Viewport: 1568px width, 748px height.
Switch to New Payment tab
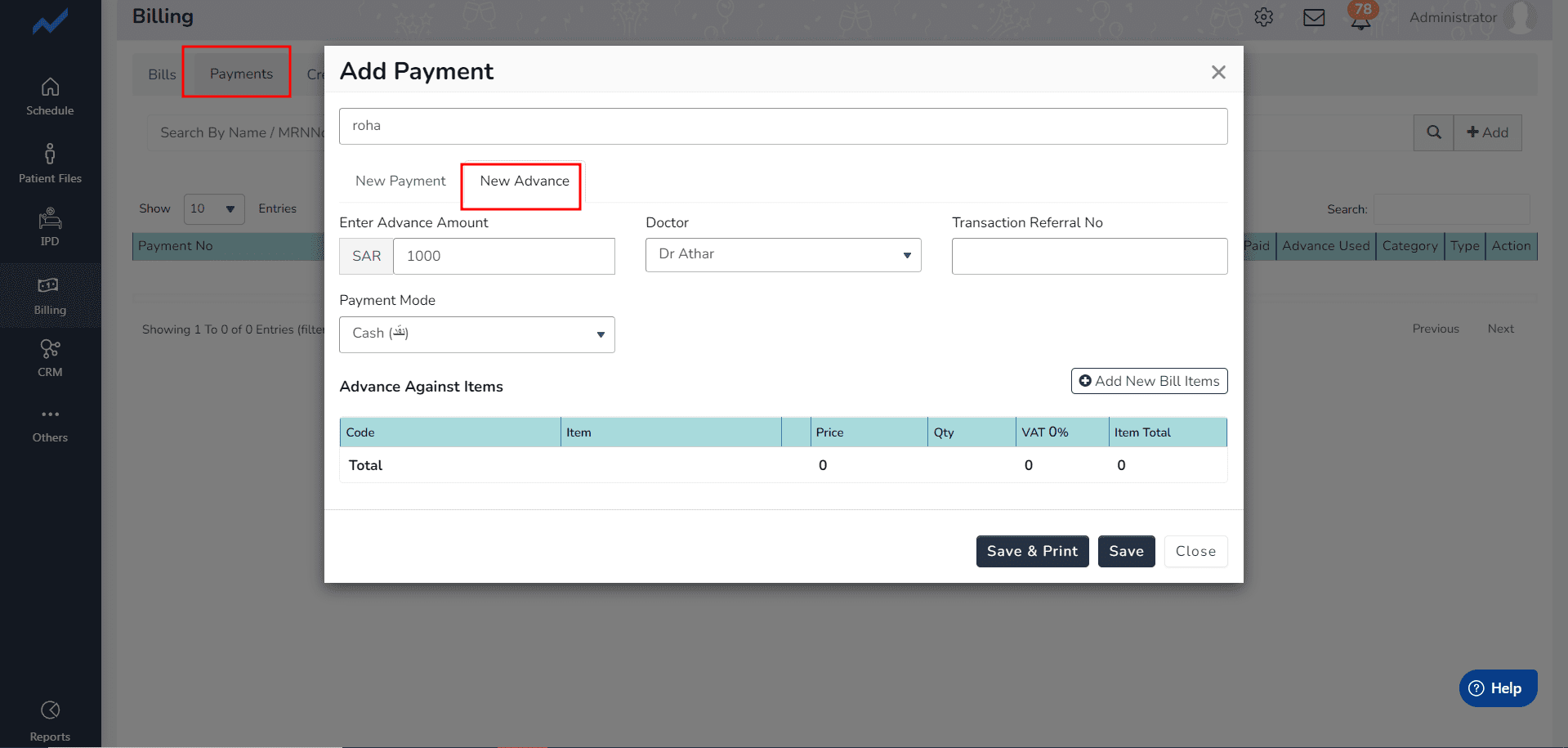tap(400, 181)
